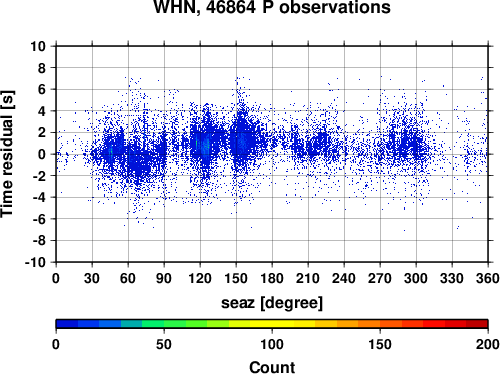The height and width of the screenshot is (374, 500).
Task: Click the y-axis tick label 0
Action: (x=42, y=154)
